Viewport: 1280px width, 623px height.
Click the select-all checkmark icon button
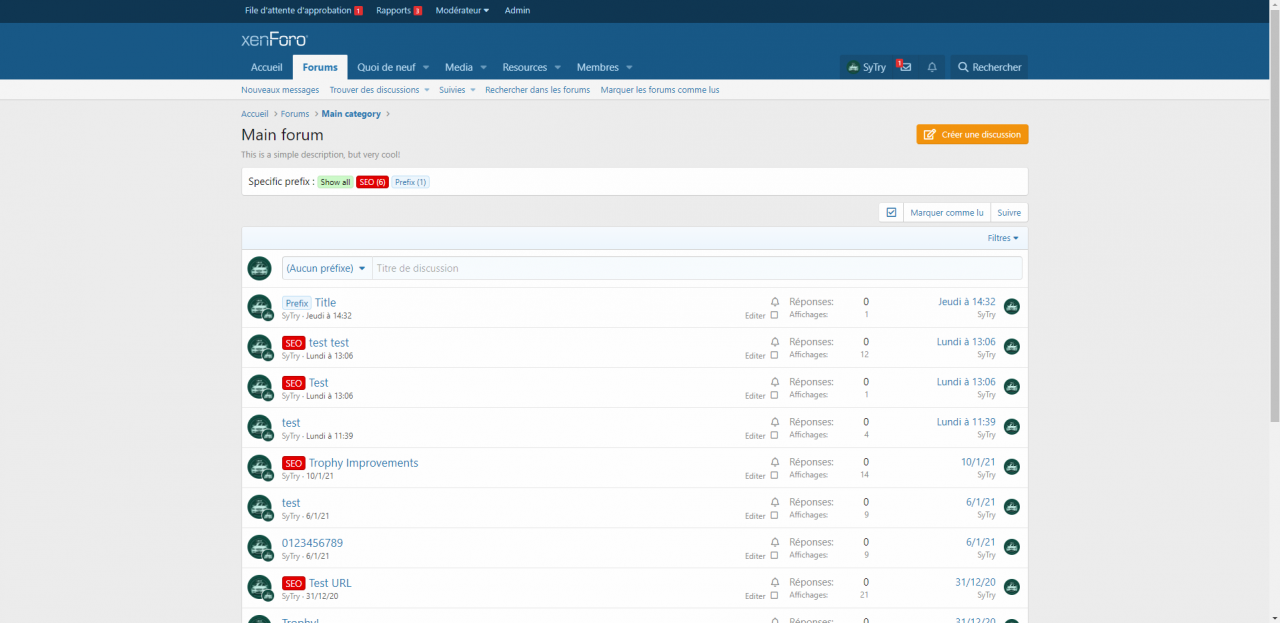point(891,212)
